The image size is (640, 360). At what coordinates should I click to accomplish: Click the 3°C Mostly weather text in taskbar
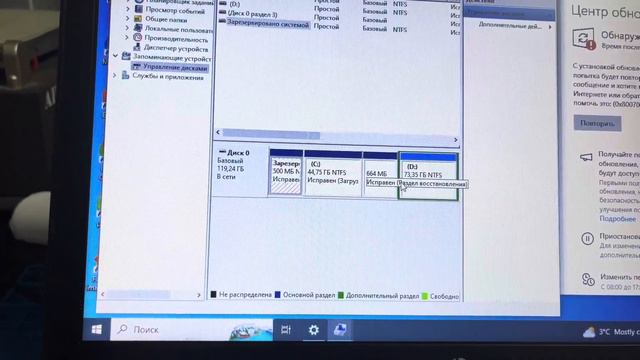[619, 332]
